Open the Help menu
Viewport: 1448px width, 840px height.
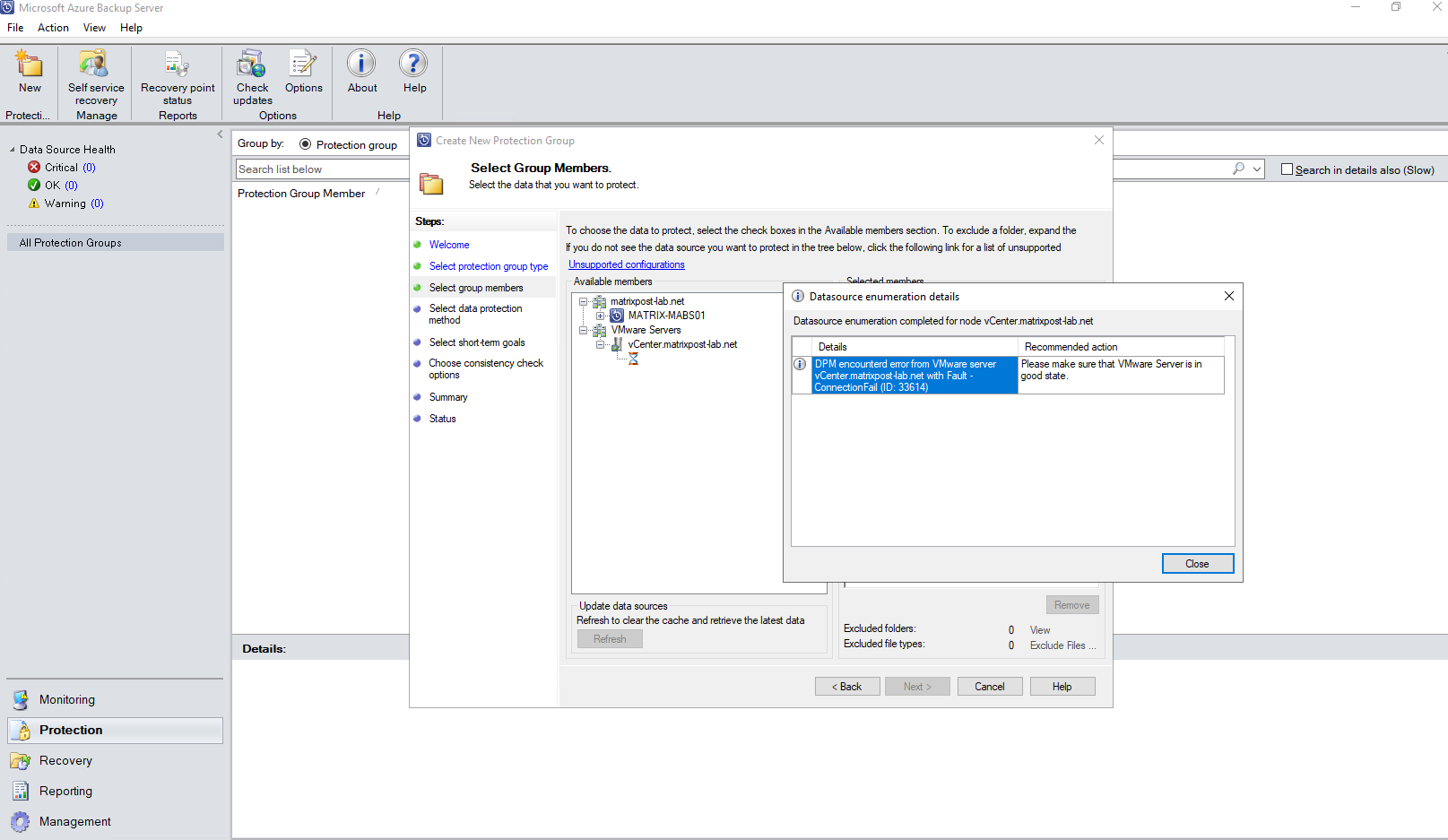coord(131,28)
